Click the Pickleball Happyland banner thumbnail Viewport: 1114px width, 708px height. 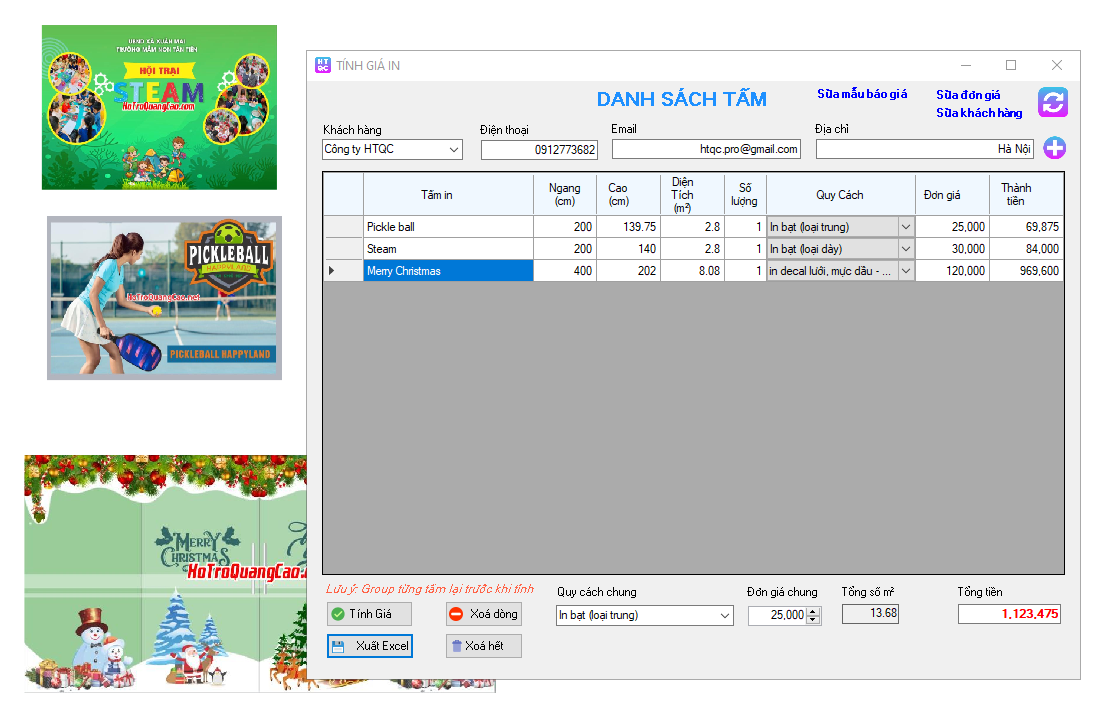click(164, 297)
